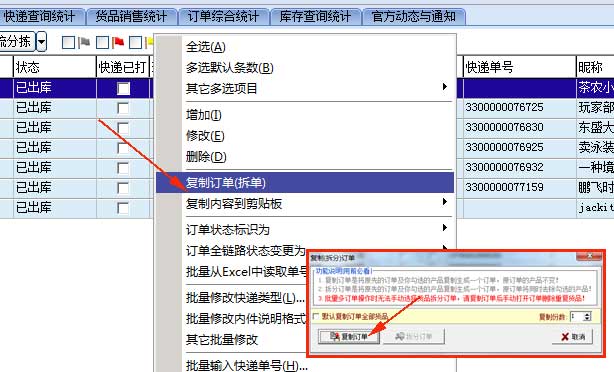This screenshot has width=614, height=372.
Task: Expand the 其它多选项目 submenu arrow
Action: coord(444,86)
